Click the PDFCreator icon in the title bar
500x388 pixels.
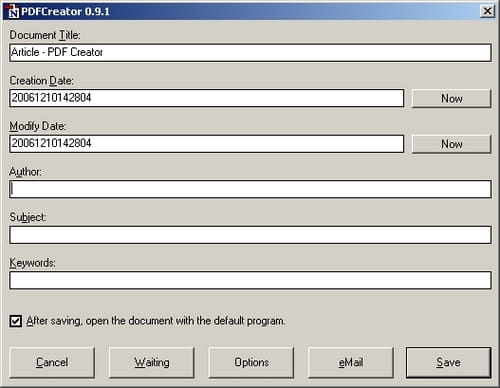(x=13, y=11)
